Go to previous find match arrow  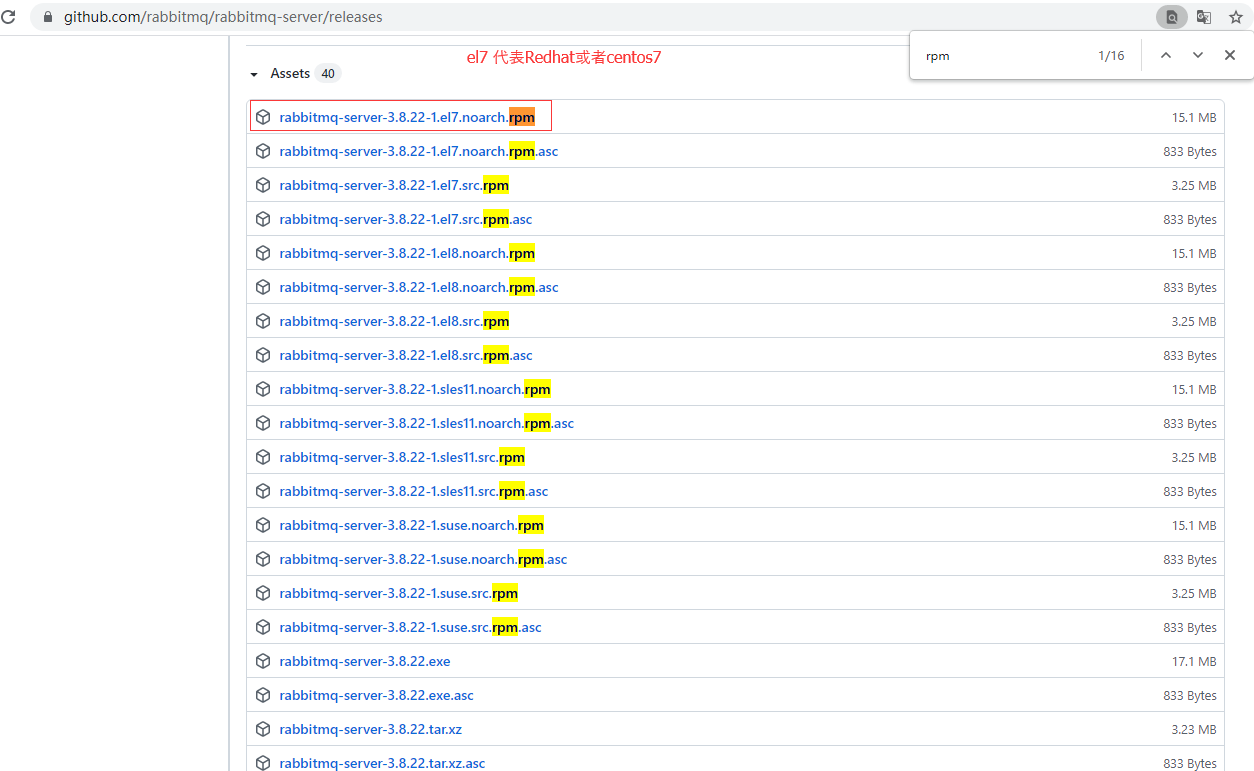(1166, 56)
